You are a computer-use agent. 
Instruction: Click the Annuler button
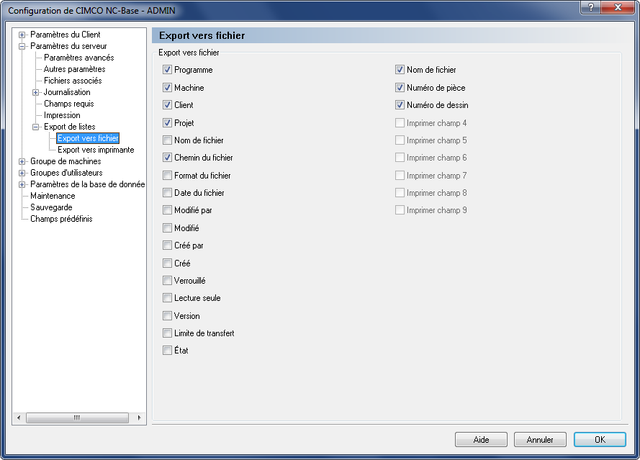coord(540,440)
